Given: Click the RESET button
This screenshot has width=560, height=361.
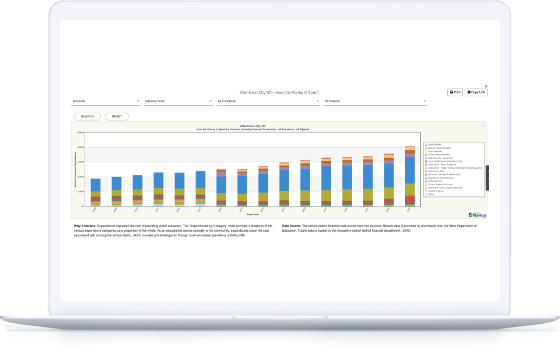Looking at the screenshot, I should click(117, 116).
